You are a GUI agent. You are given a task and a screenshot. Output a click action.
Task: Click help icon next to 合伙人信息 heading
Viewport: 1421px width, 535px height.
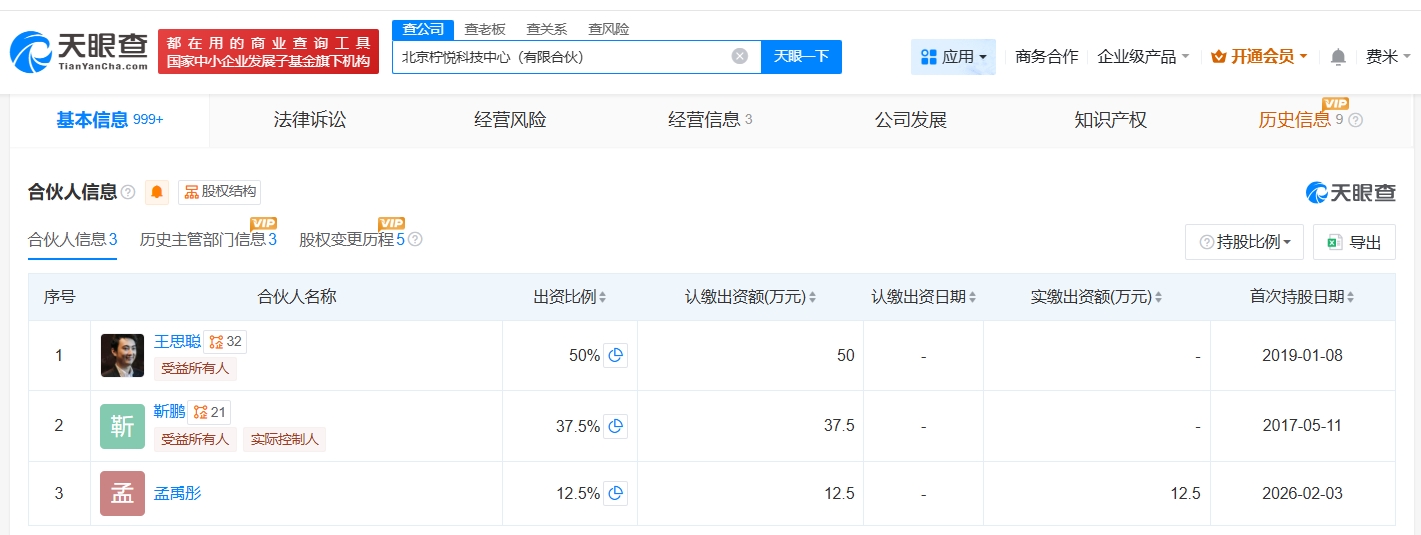click(x=128, y=192)
